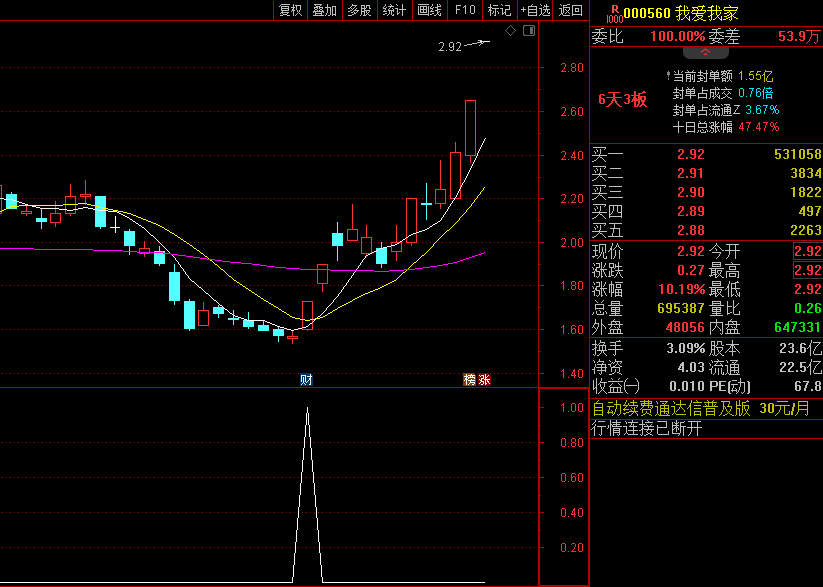Click the 榜 ranking marker on chart
This screenshot has width=823, height=587.
(469, 380)
